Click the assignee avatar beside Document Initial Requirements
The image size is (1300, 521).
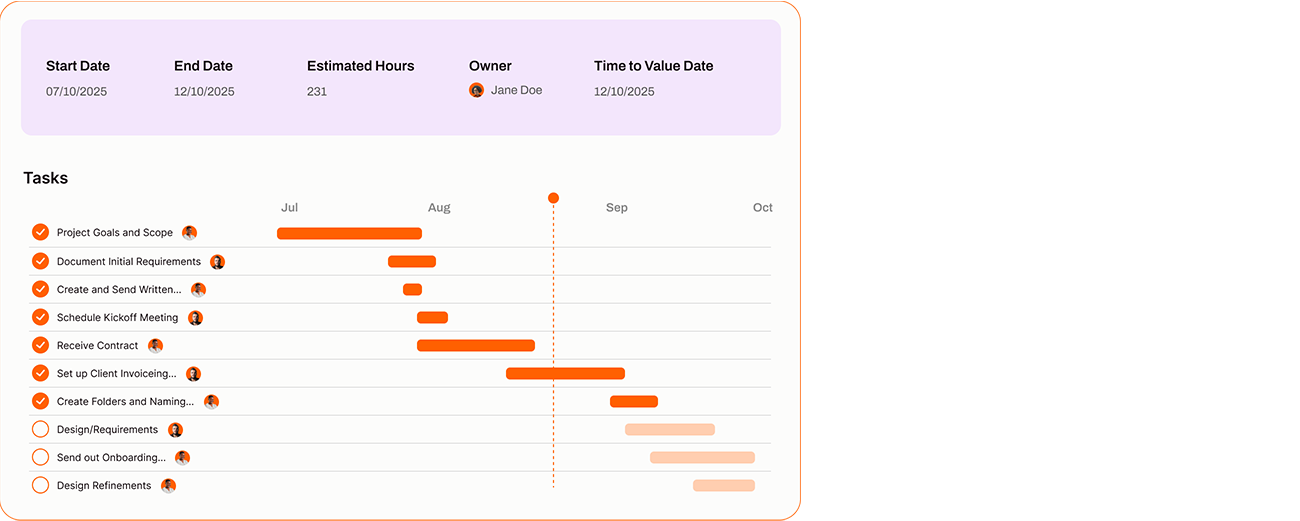pos(217,262)
